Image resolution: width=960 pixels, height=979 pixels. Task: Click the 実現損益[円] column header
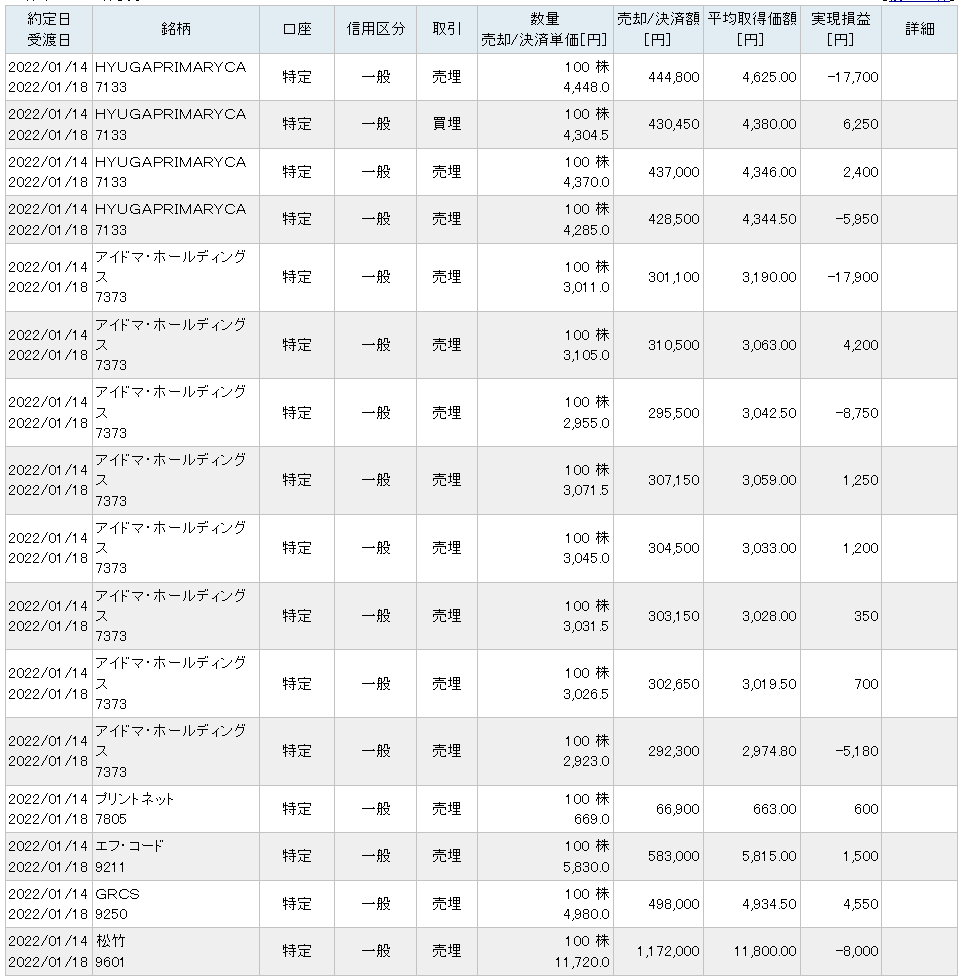coord(840,29)
